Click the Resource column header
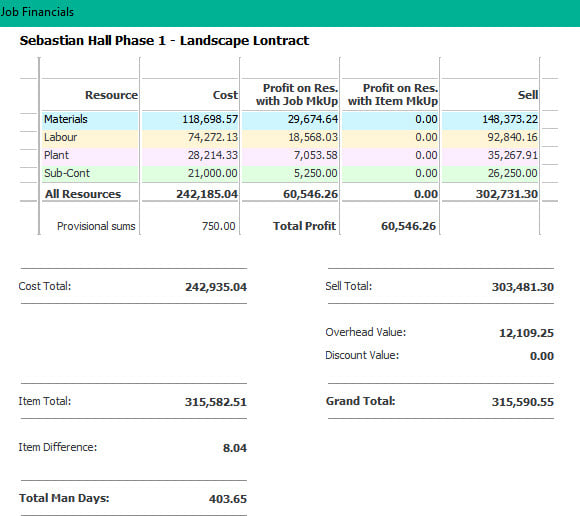Screen dimensions: 580x516 point(111,95)
